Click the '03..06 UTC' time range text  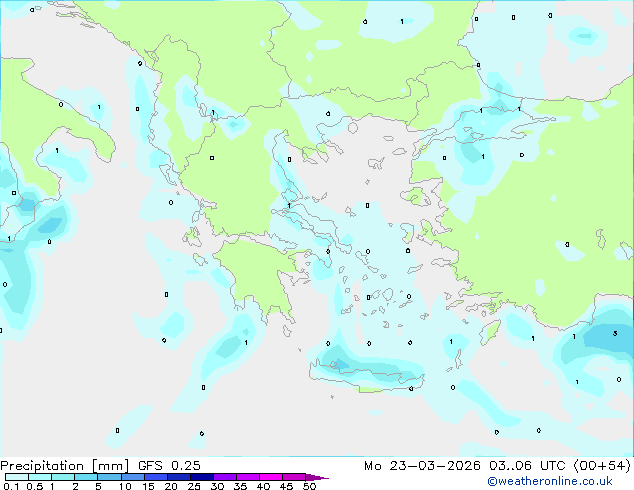click(527, 466)
